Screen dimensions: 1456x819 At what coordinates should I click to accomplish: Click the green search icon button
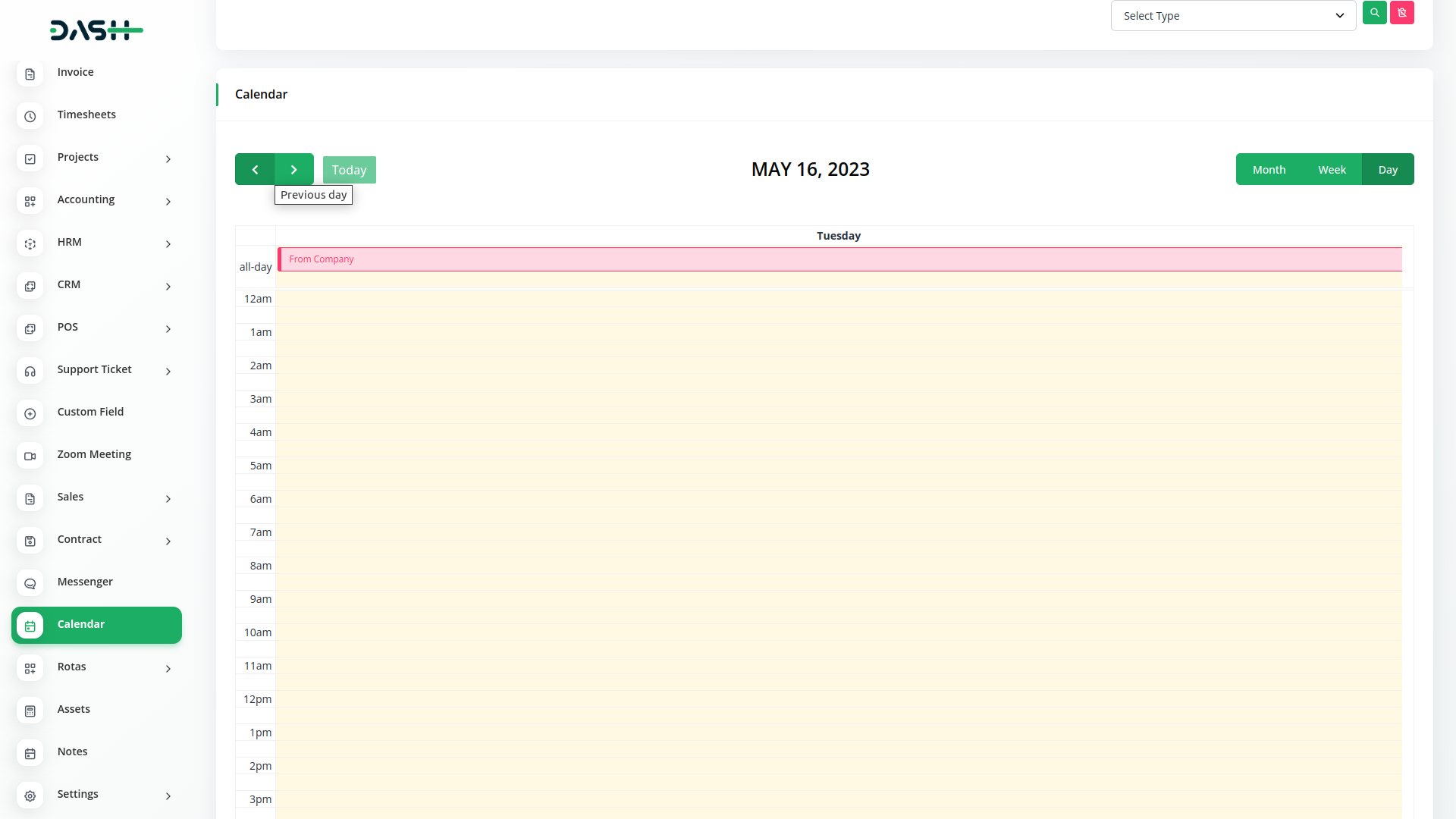pos(1374,13)
